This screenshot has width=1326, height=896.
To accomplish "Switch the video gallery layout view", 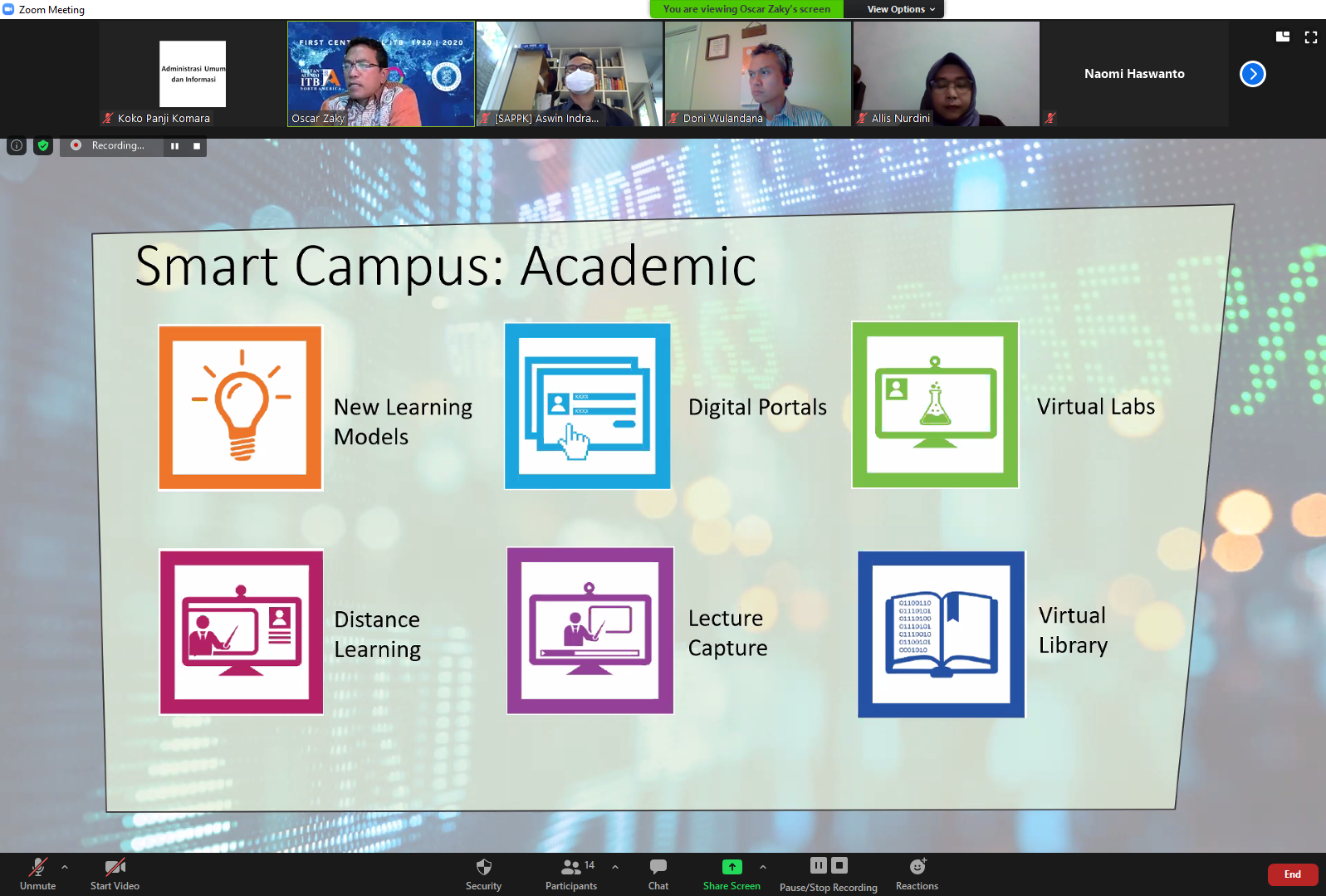I will (1283, 37).
